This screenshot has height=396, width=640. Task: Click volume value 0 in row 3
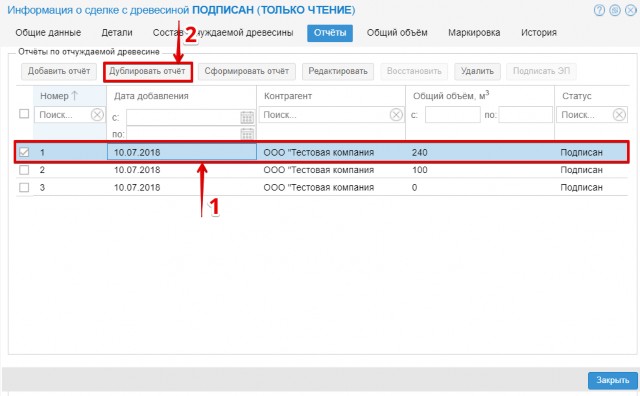coord(414,187)
